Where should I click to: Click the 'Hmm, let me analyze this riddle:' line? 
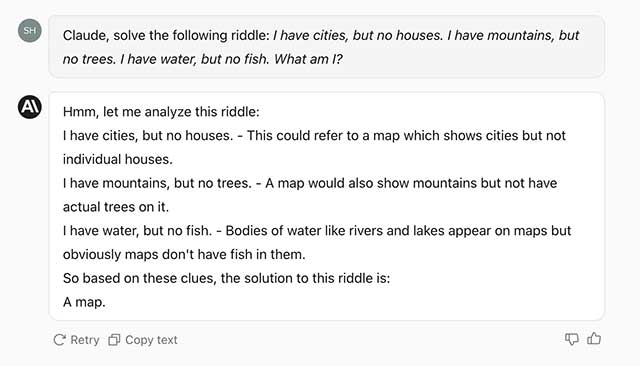point(161,112)
